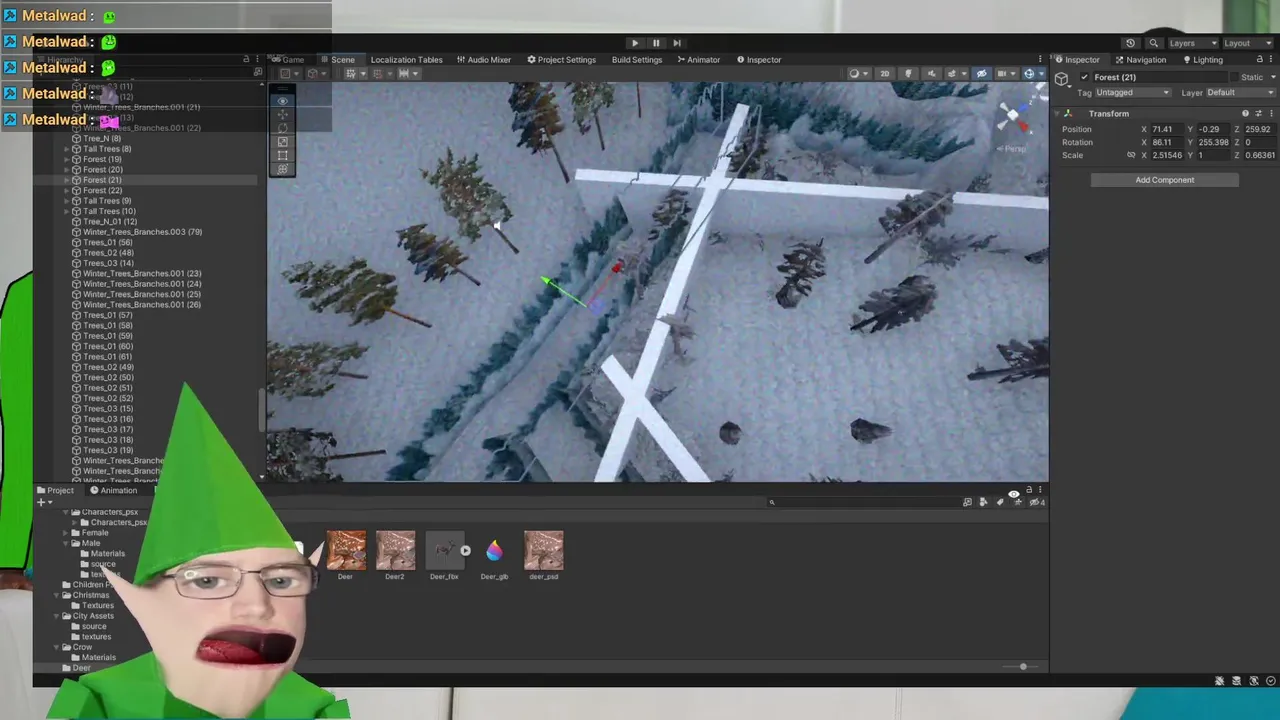The height and width of the screenshot is (720, 1280).
Task: Select the Deer thumbnail asset
Action: 345,556
